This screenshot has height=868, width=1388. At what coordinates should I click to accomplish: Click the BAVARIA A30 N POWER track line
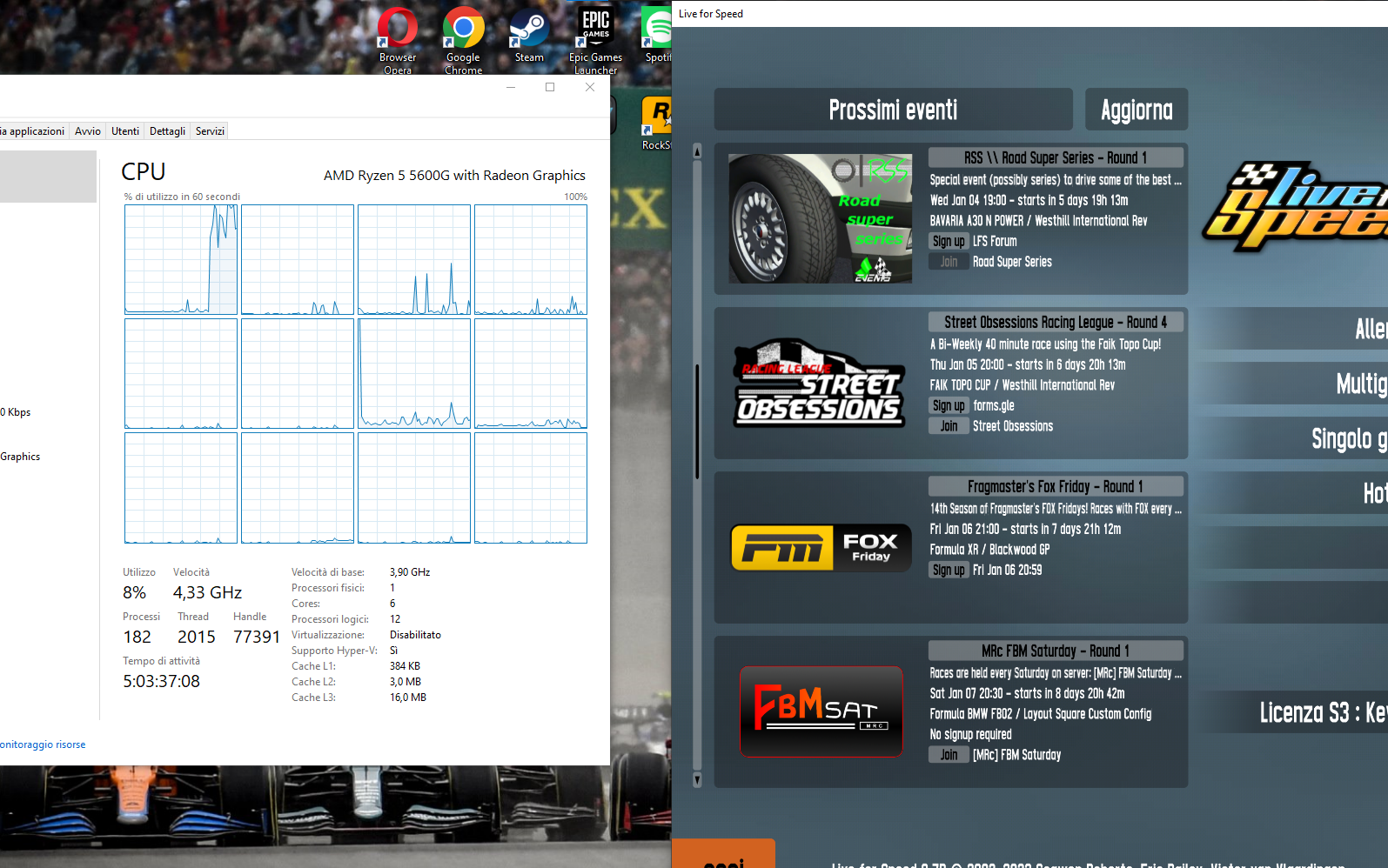tap(1038, 221)
